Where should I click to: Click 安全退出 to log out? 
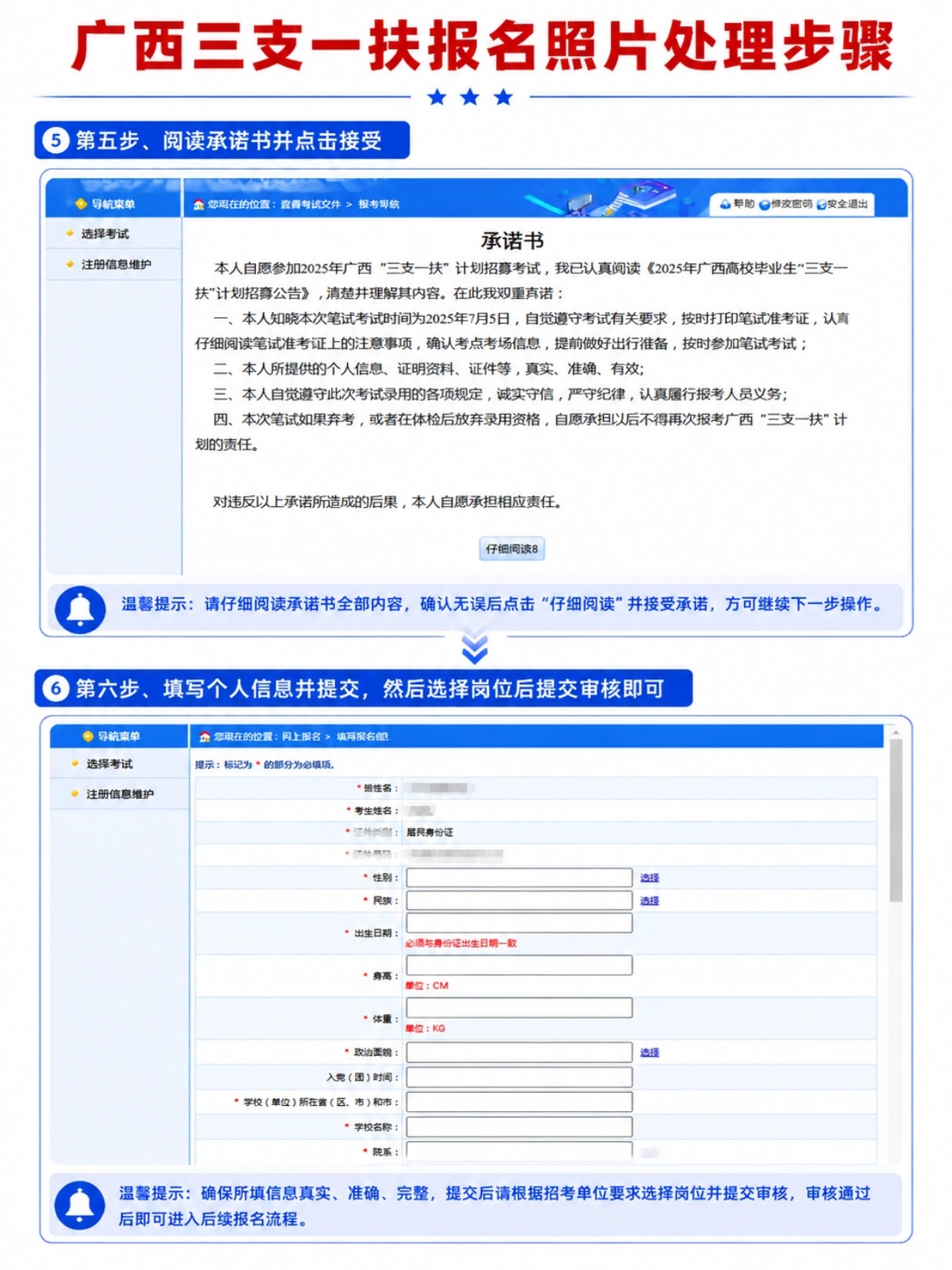(x=842, y=204)
